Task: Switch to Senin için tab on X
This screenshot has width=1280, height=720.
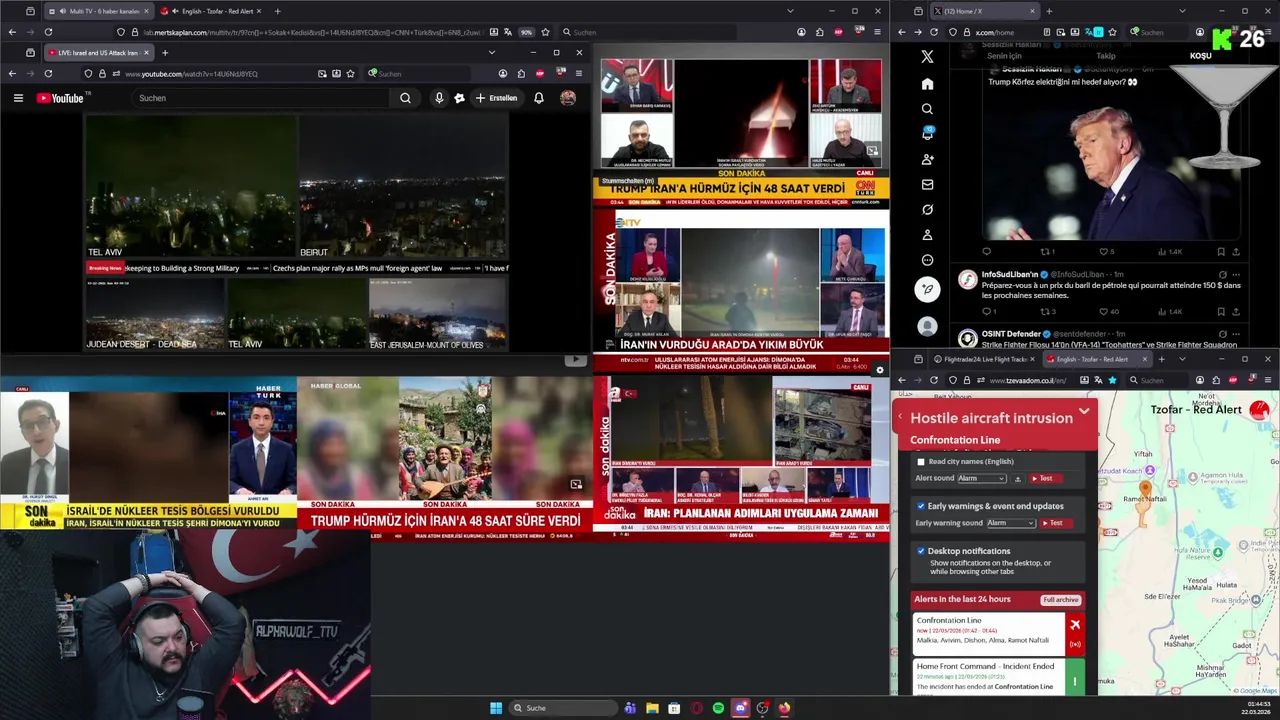Action: [x=1004, y=56]
